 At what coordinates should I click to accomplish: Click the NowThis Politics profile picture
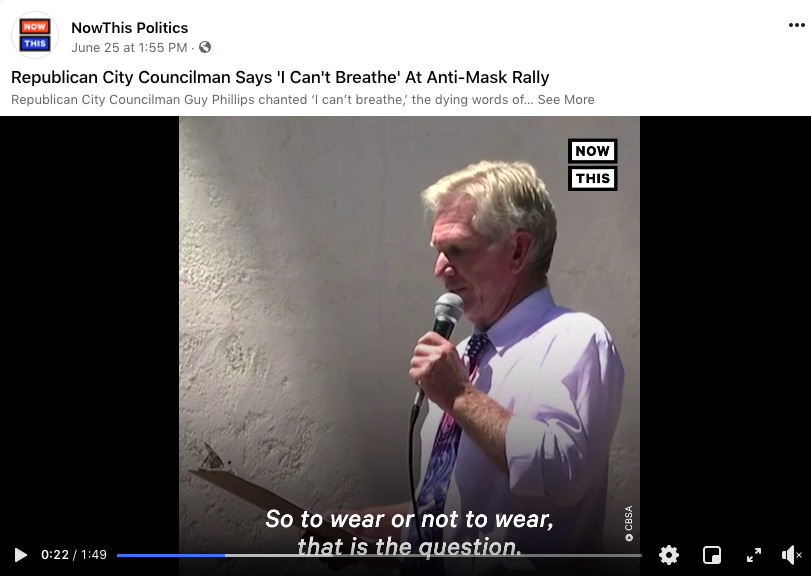coord(35,35)
